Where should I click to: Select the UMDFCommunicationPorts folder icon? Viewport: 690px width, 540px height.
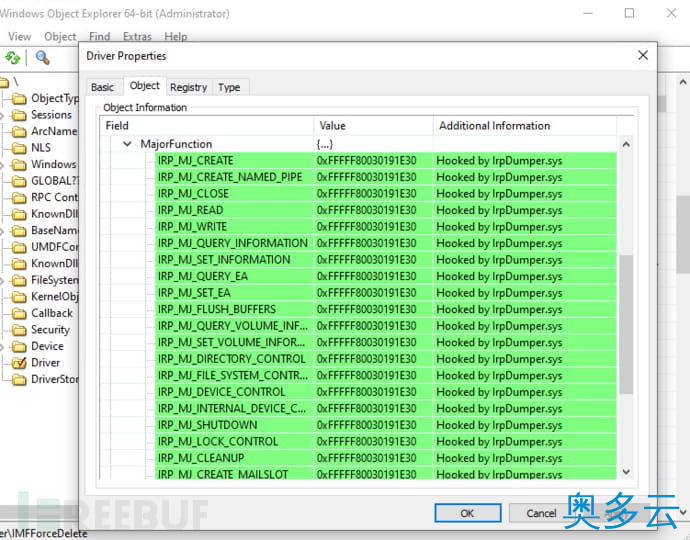pyautogui.click(x=19, y=247)
